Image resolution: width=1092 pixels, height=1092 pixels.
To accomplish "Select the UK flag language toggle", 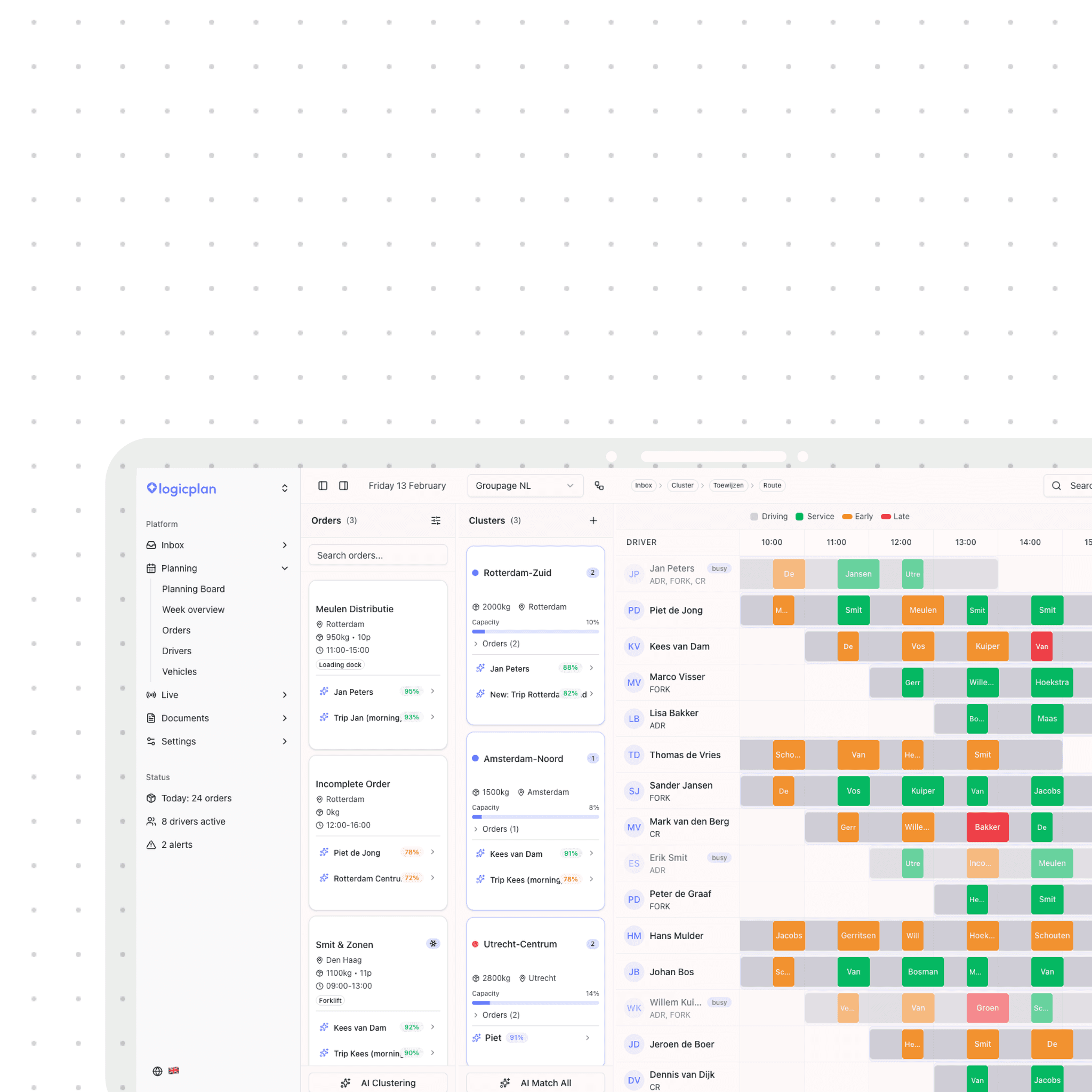I will click(173, 1071).
